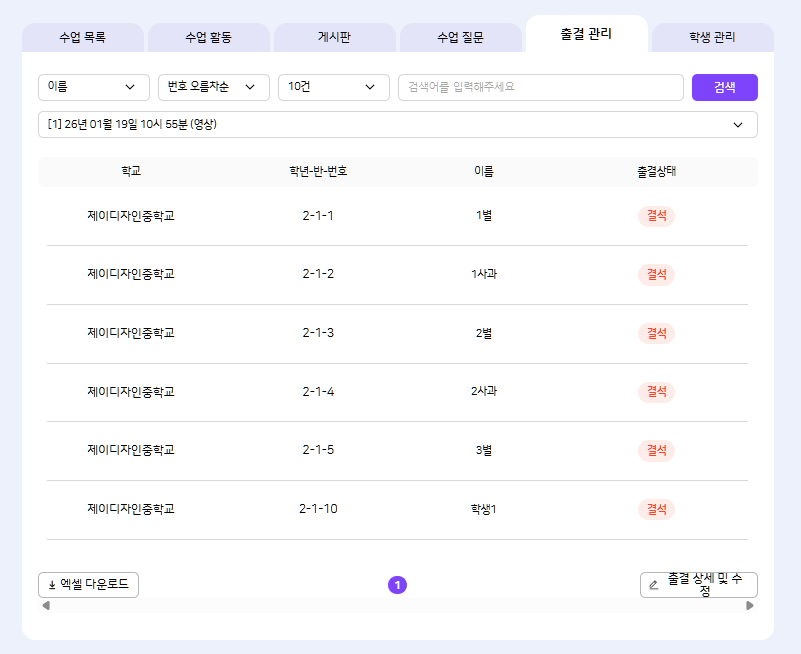Click the purple 검색 search button

click(724, 88)
